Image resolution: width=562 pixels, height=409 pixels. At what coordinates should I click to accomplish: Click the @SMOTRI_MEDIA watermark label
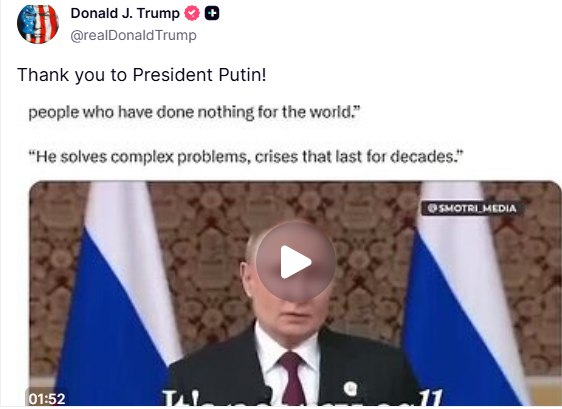click(472, 208)
